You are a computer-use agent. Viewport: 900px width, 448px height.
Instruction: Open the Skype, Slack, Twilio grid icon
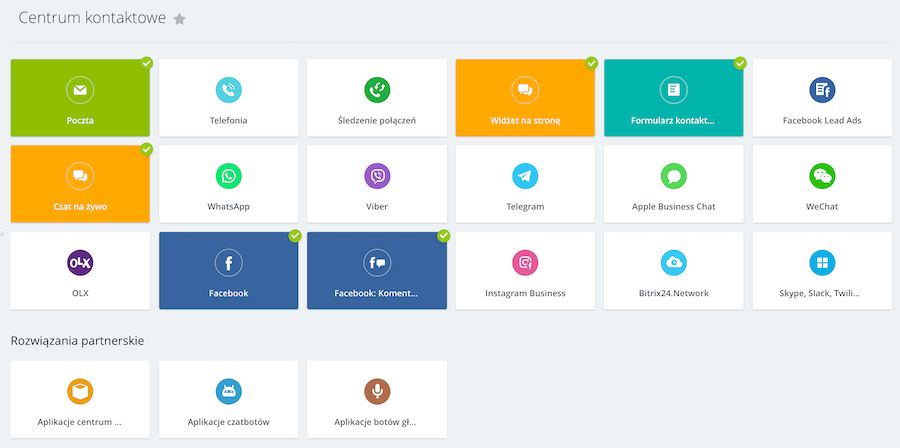(822, 263)
